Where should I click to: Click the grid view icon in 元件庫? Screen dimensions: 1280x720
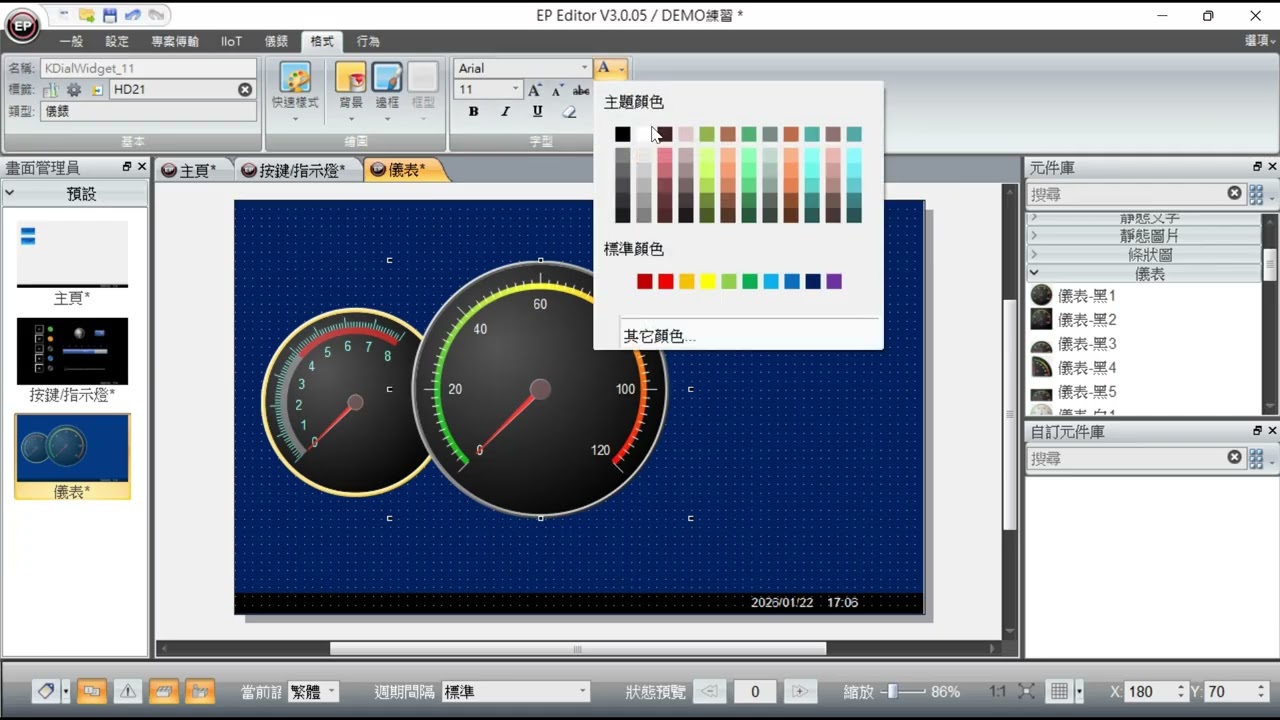(x=1256, y=194)
